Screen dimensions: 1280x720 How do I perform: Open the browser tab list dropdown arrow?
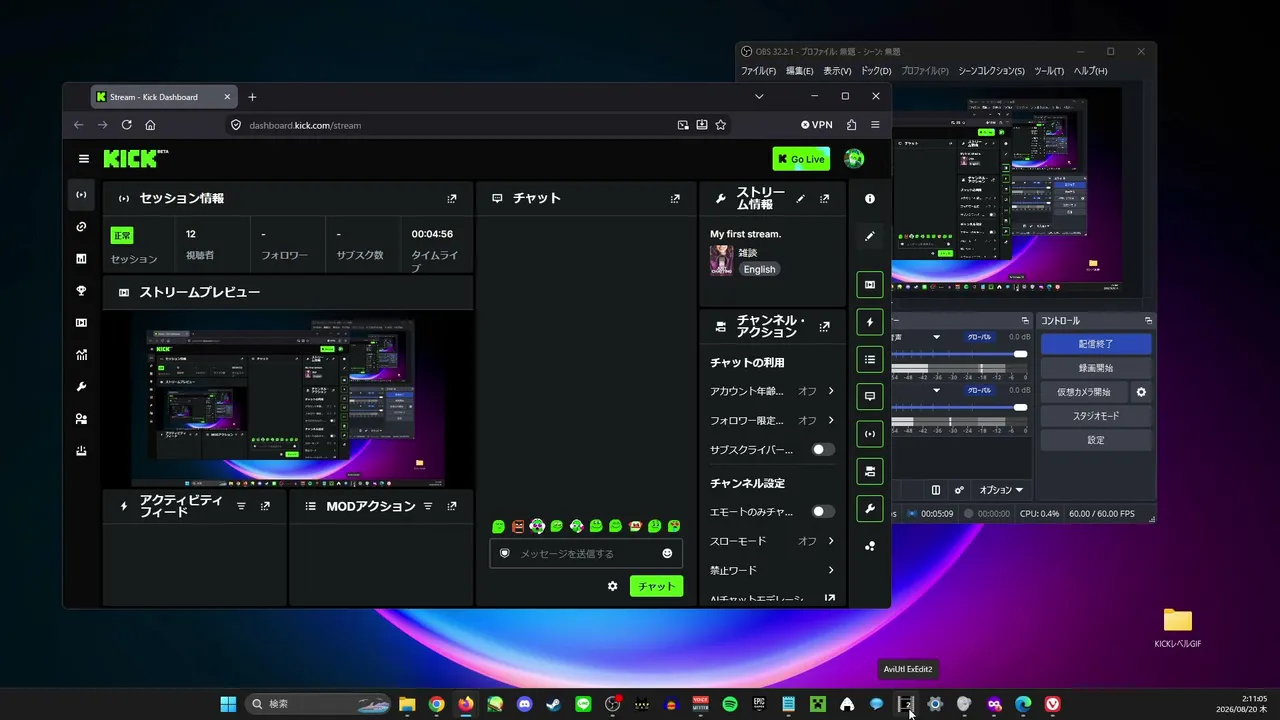click(759, 97)
